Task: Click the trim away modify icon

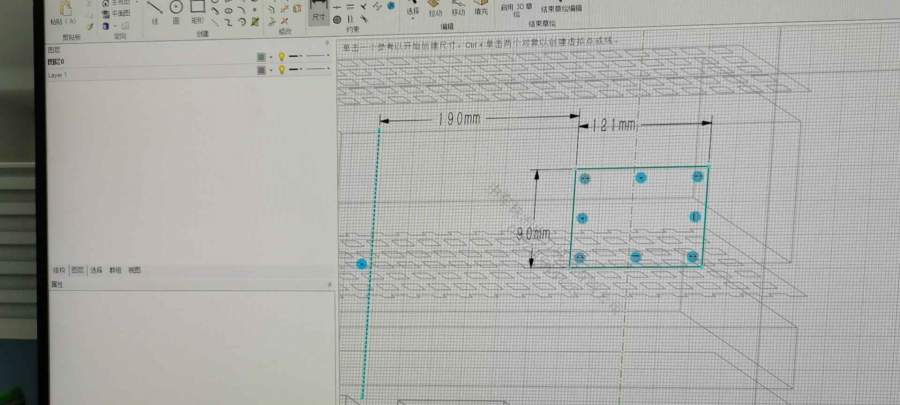Action: pyautogui.click(x=283, y=21)
